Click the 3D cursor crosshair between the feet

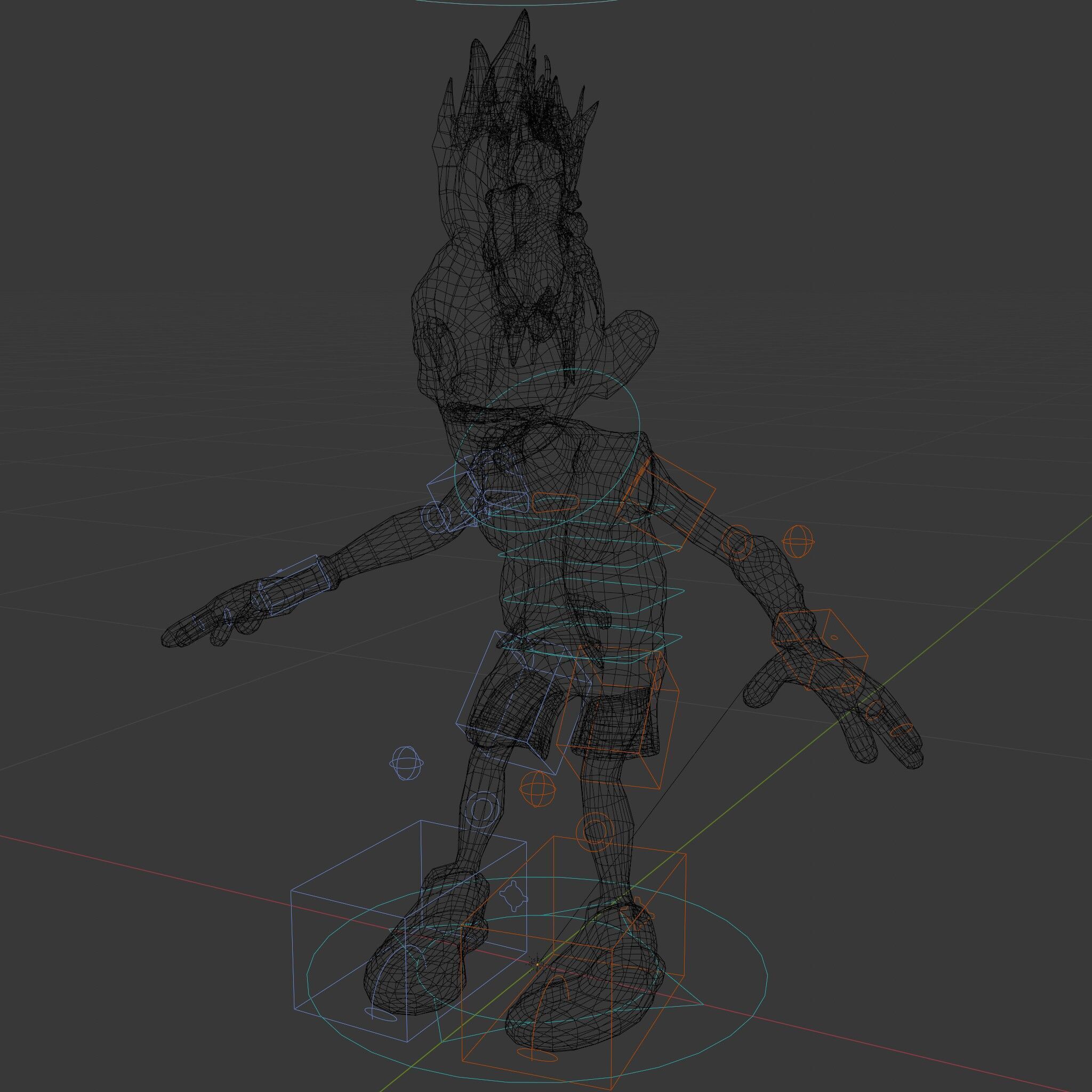(x=536, y=963)
